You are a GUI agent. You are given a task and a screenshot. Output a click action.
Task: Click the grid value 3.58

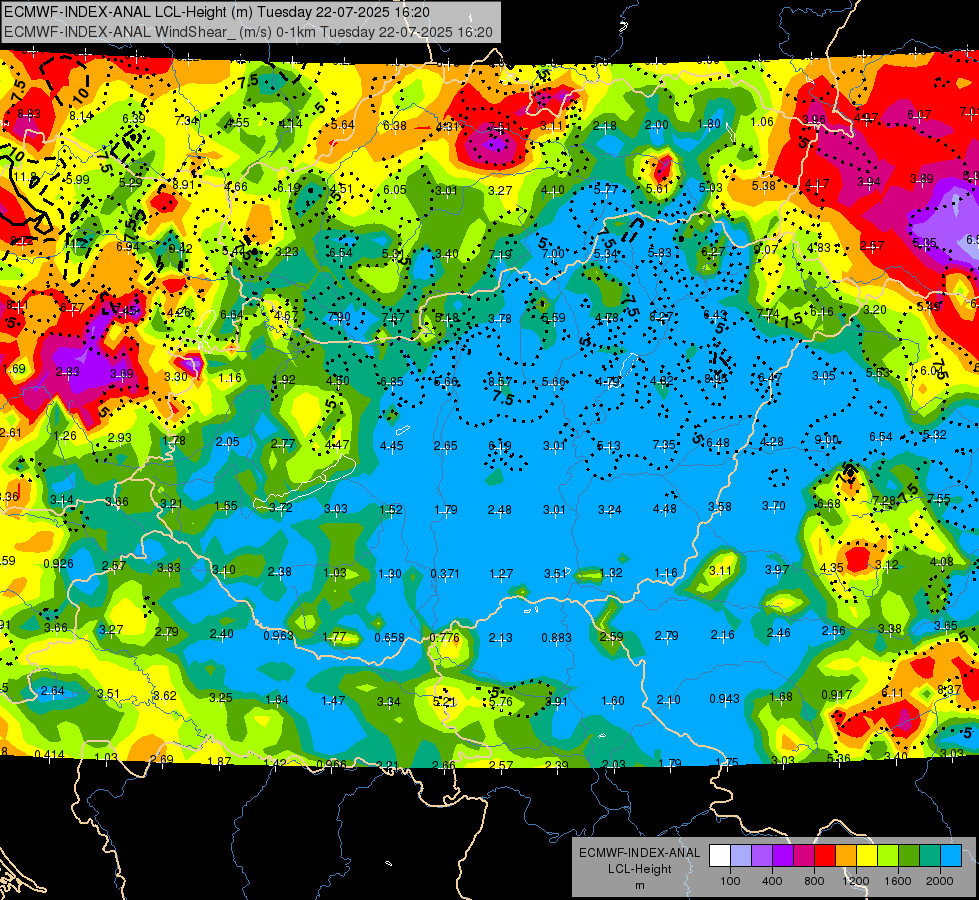pos(719,507)
